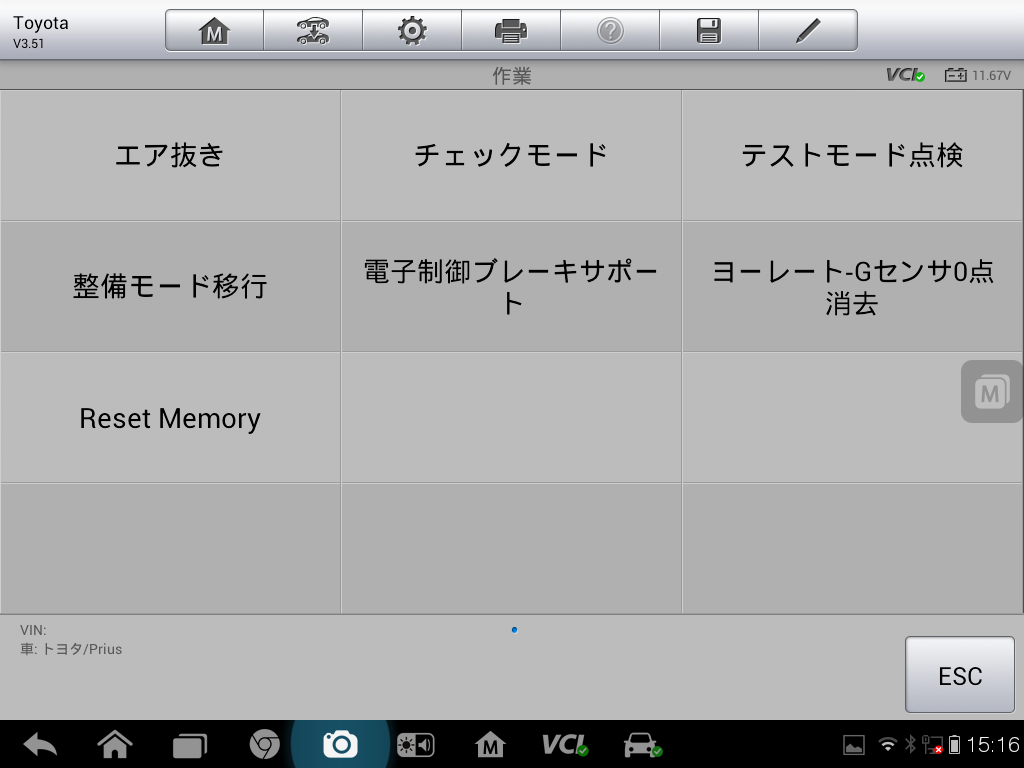The height and width of the screenshot is (768, 1024).
Task: Tap the clock showing 15:16
Action: (993, 744)
